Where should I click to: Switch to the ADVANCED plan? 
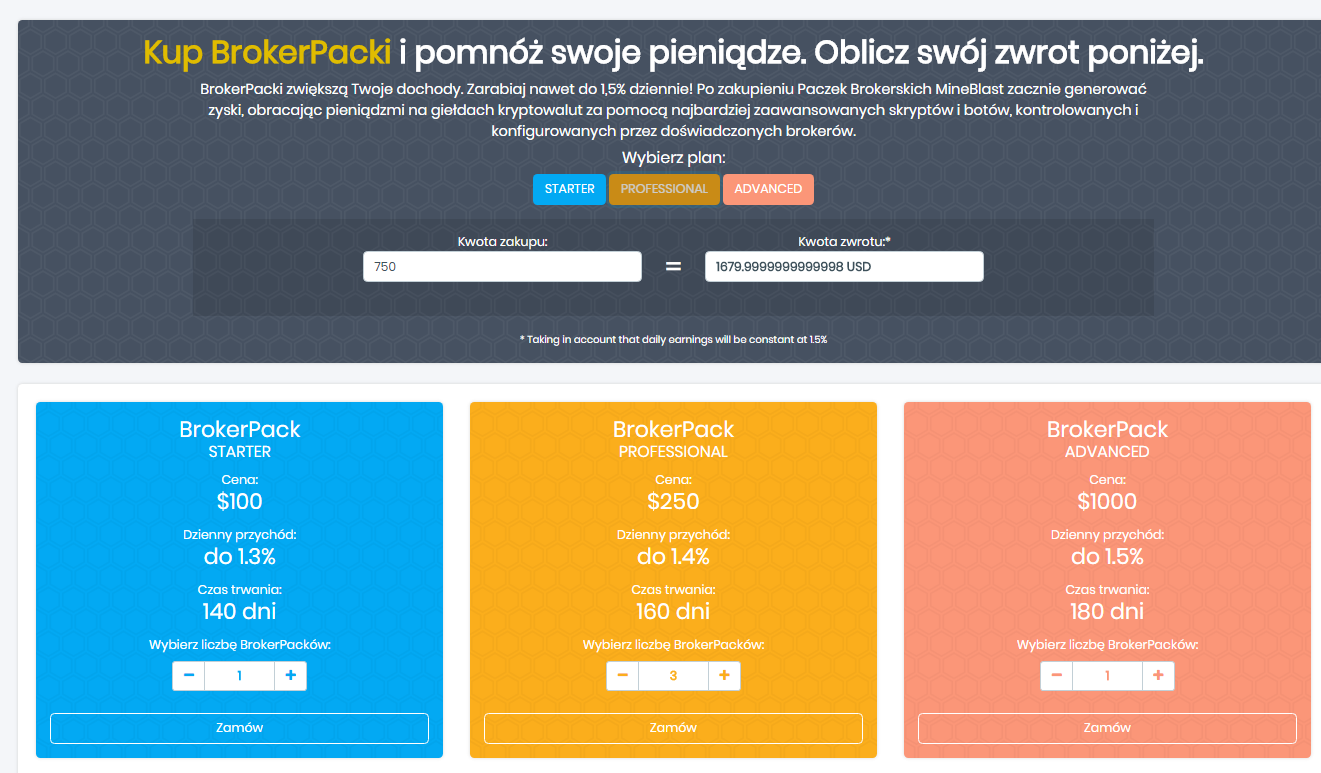pyautogui.click(x=768, y=189)
